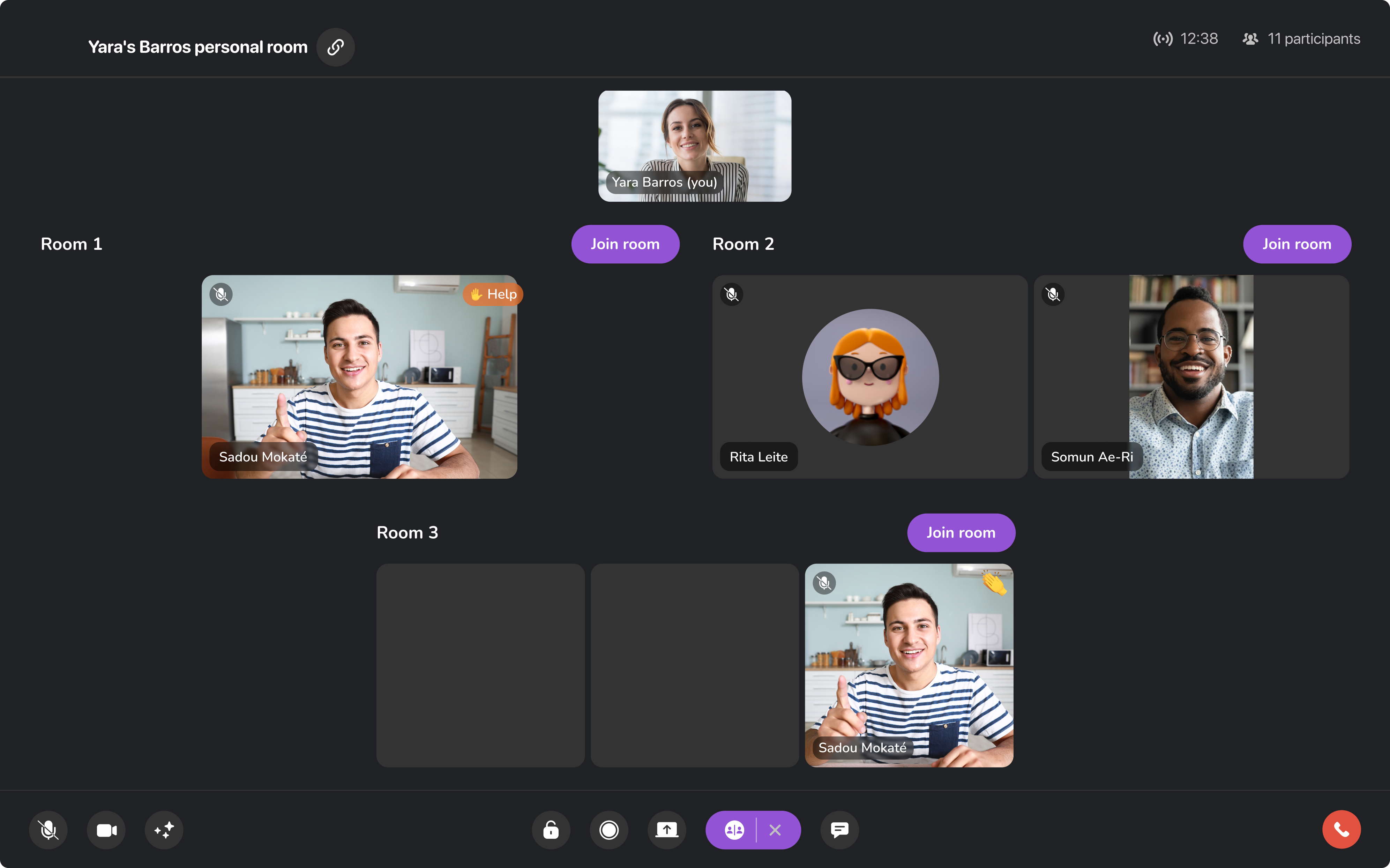Screen dimensions: 1390x868
Task: Join Room 2
Action: coord(1296,244)
